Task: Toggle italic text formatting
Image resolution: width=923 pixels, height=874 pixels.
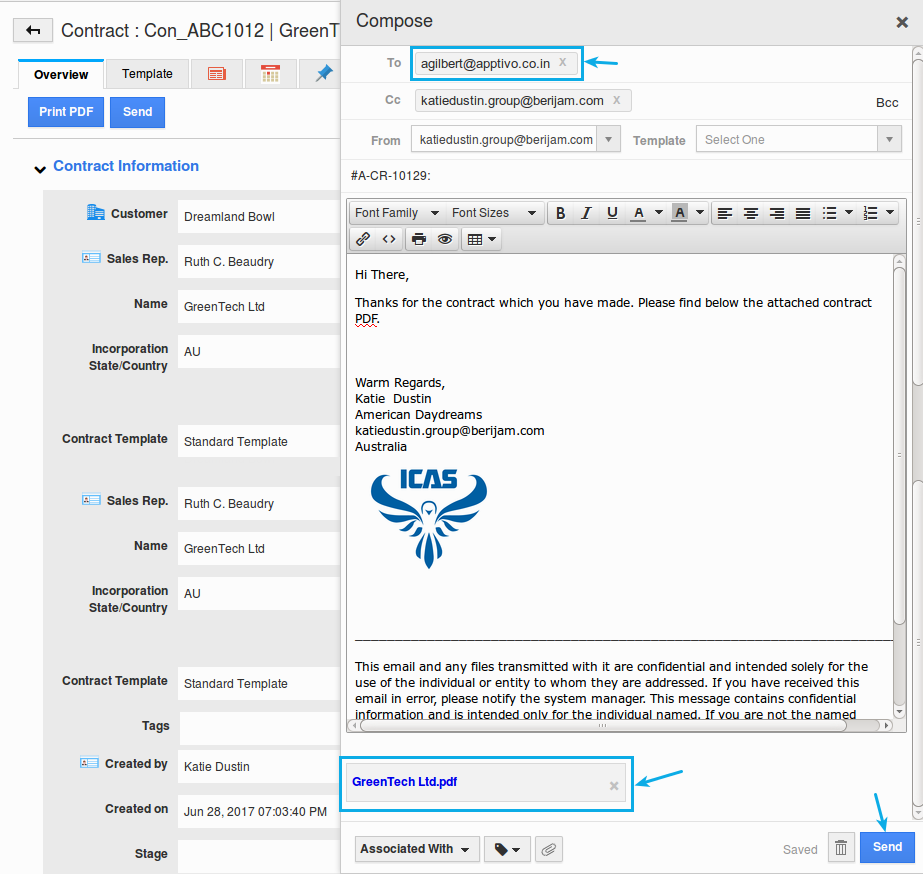Action: point(586,213)
